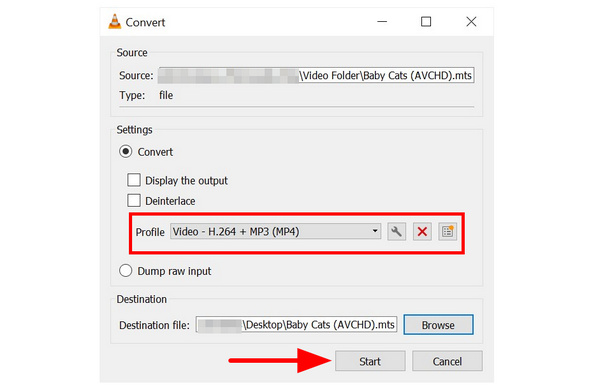Screen dimensions: 600x391
Task: Click the 'Type:' file value text
Action: pos(166,95)
